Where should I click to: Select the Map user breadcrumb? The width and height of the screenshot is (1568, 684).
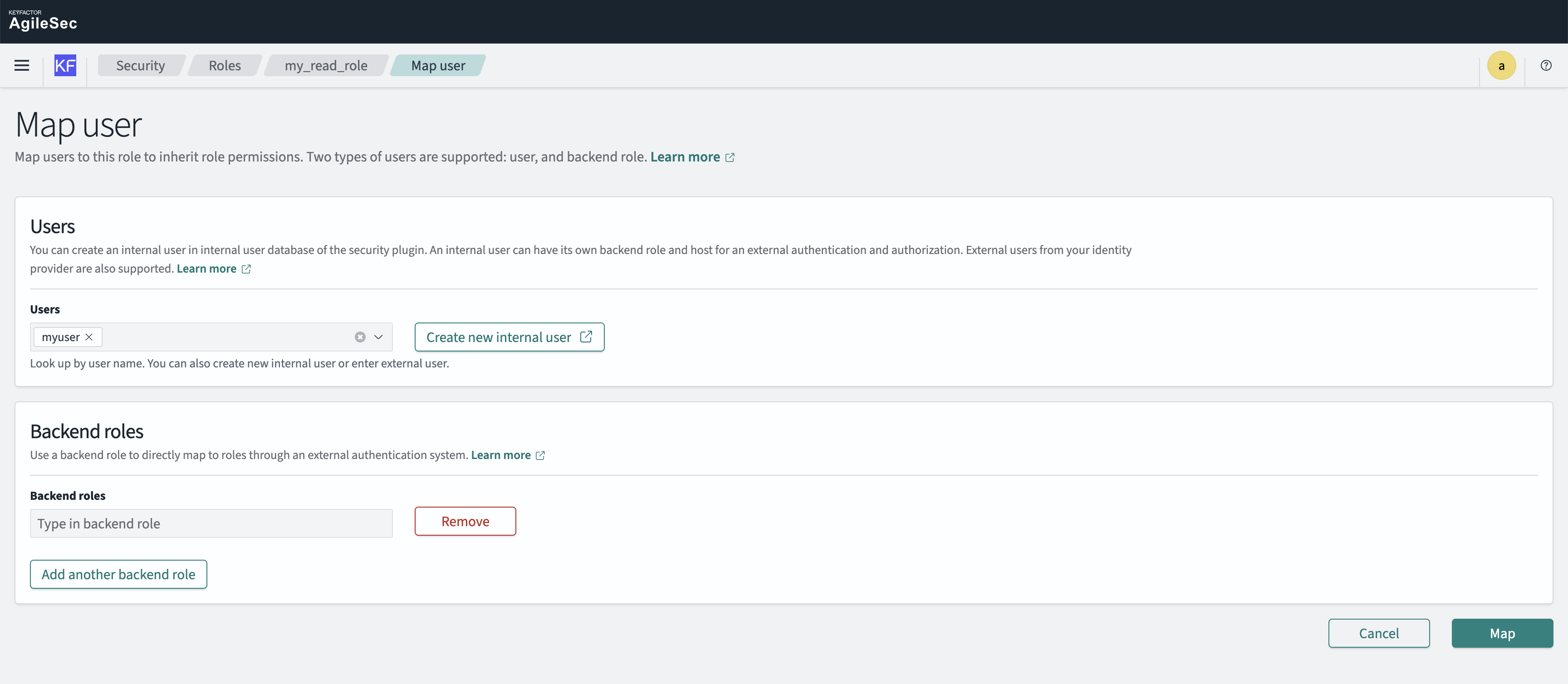click(x=438, y=66)
